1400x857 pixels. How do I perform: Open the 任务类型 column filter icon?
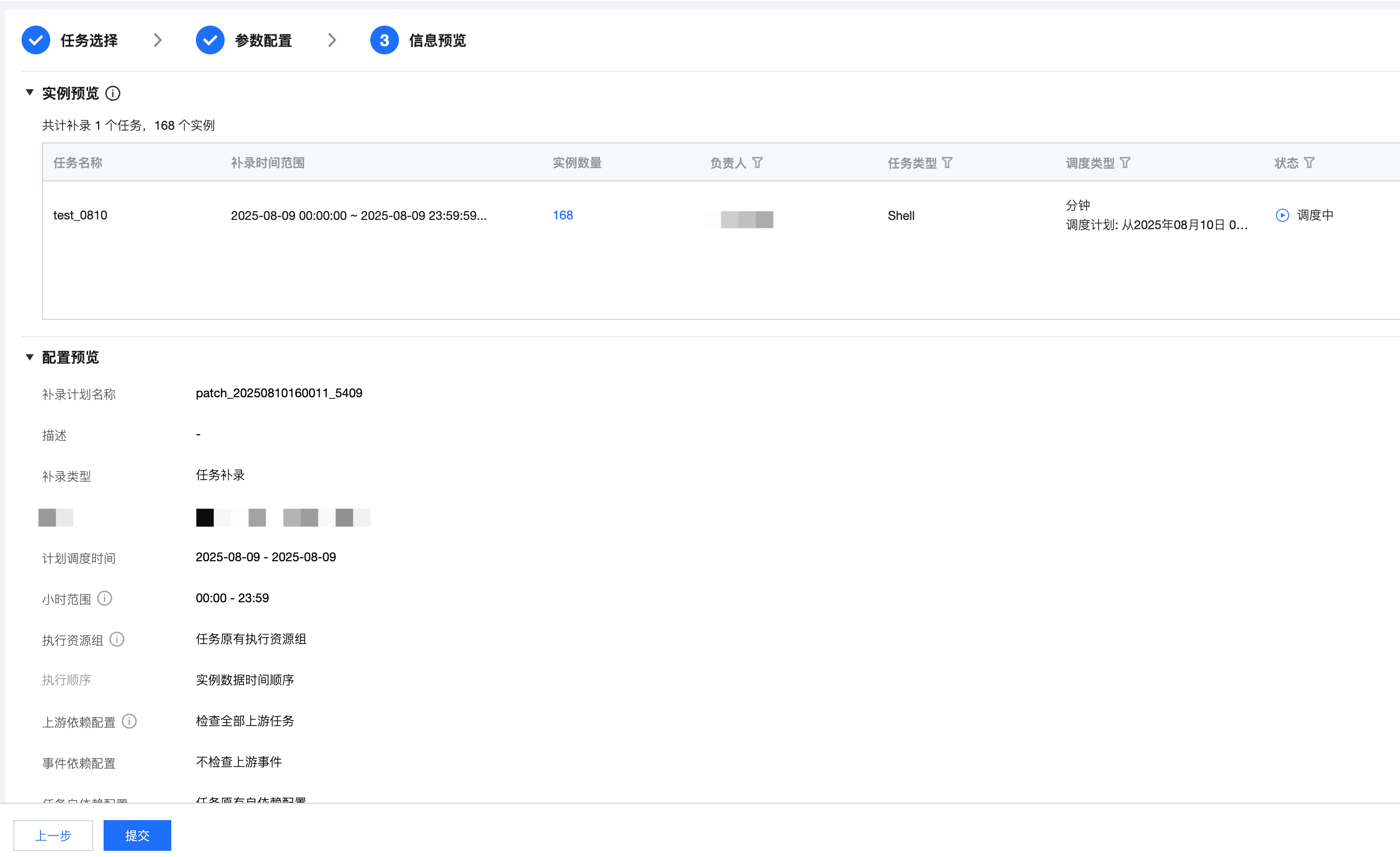tap(947, 163)
